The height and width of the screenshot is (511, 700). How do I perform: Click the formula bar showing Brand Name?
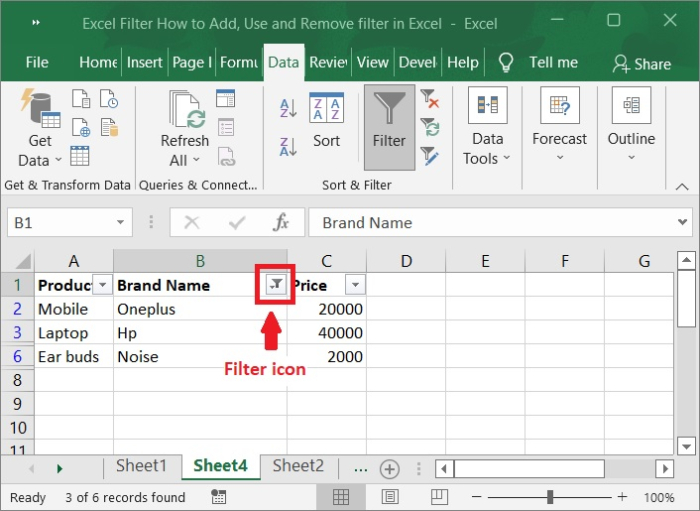[x=491, y=222]
